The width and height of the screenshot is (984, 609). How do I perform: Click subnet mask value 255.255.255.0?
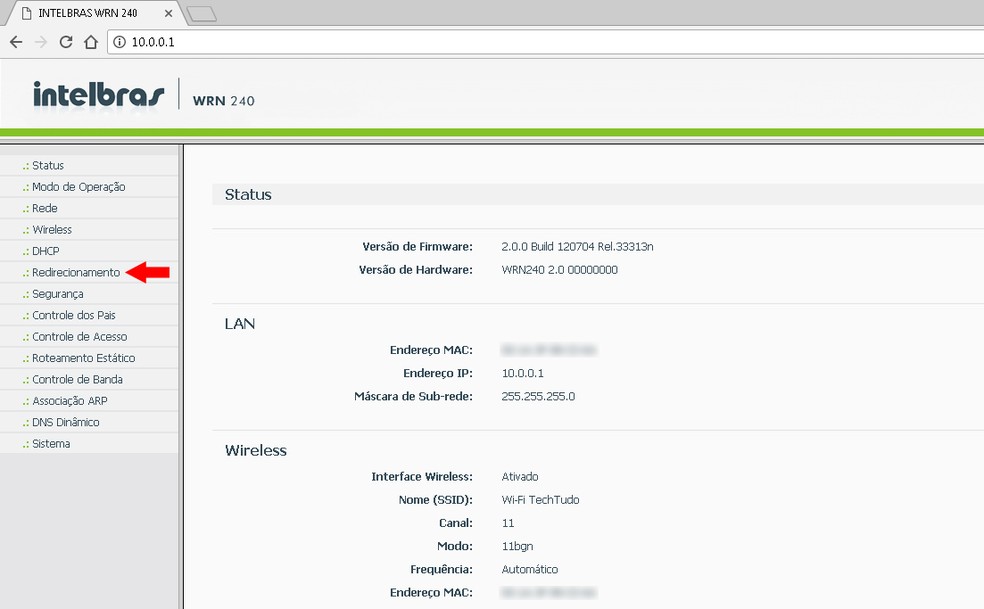click(538, 396)
